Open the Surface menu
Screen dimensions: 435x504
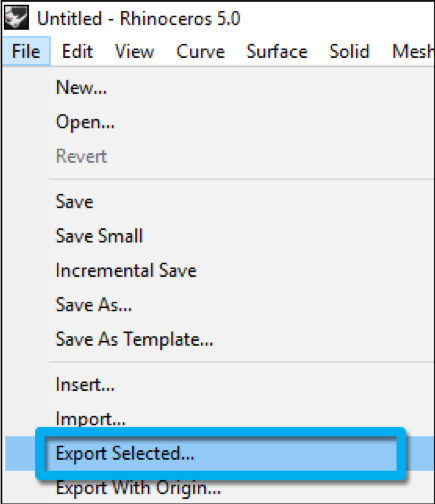(x=277, y=51)
